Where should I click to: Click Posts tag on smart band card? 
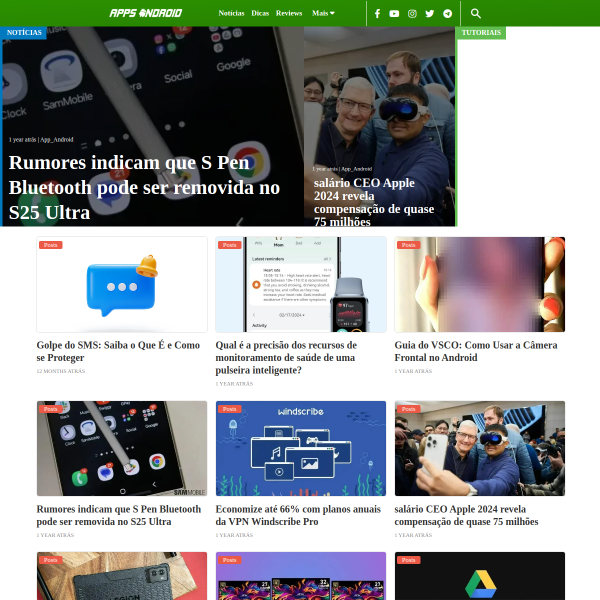(x=230, y=245)
